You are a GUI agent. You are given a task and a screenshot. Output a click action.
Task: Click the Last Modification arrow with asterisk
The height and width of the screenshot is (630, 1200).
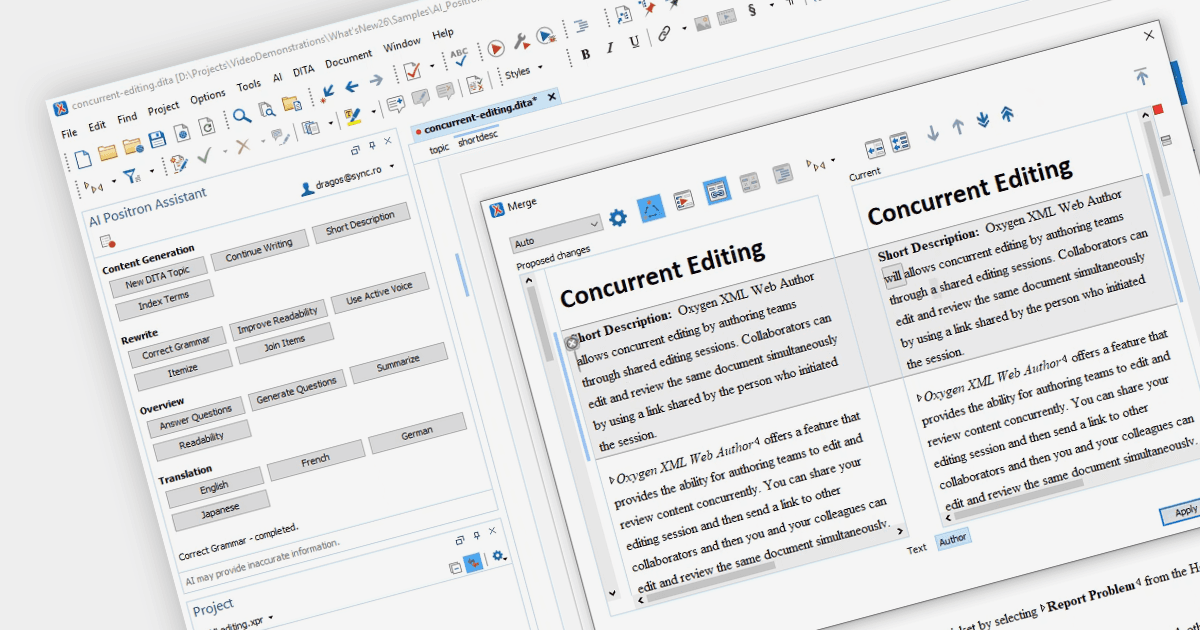tap(326, 94)
